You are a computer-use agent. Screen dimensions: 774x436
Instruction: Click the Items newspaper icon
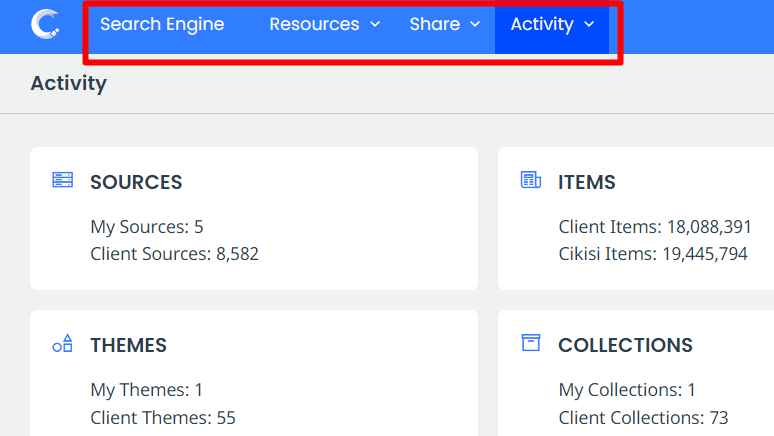[531, 180]
